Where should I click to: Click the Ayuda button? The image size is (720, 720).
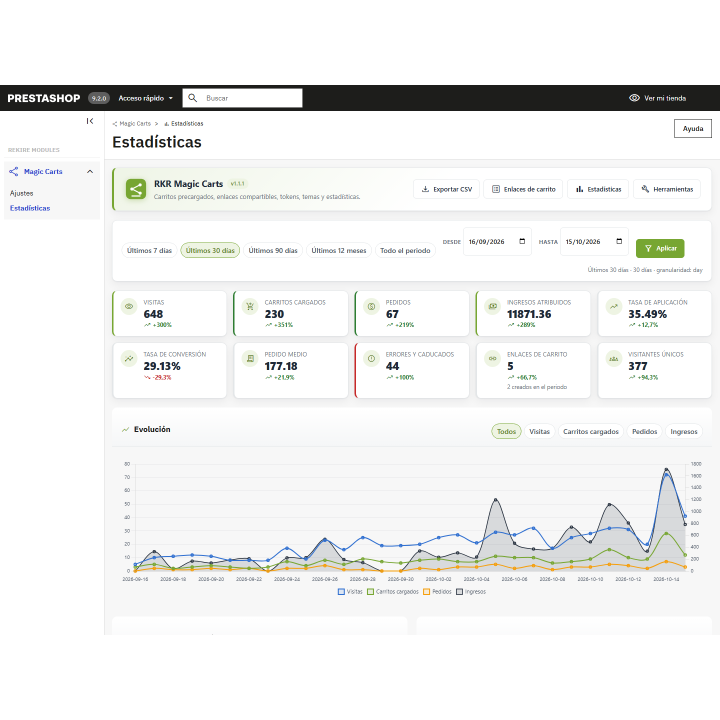coord(693,129)
